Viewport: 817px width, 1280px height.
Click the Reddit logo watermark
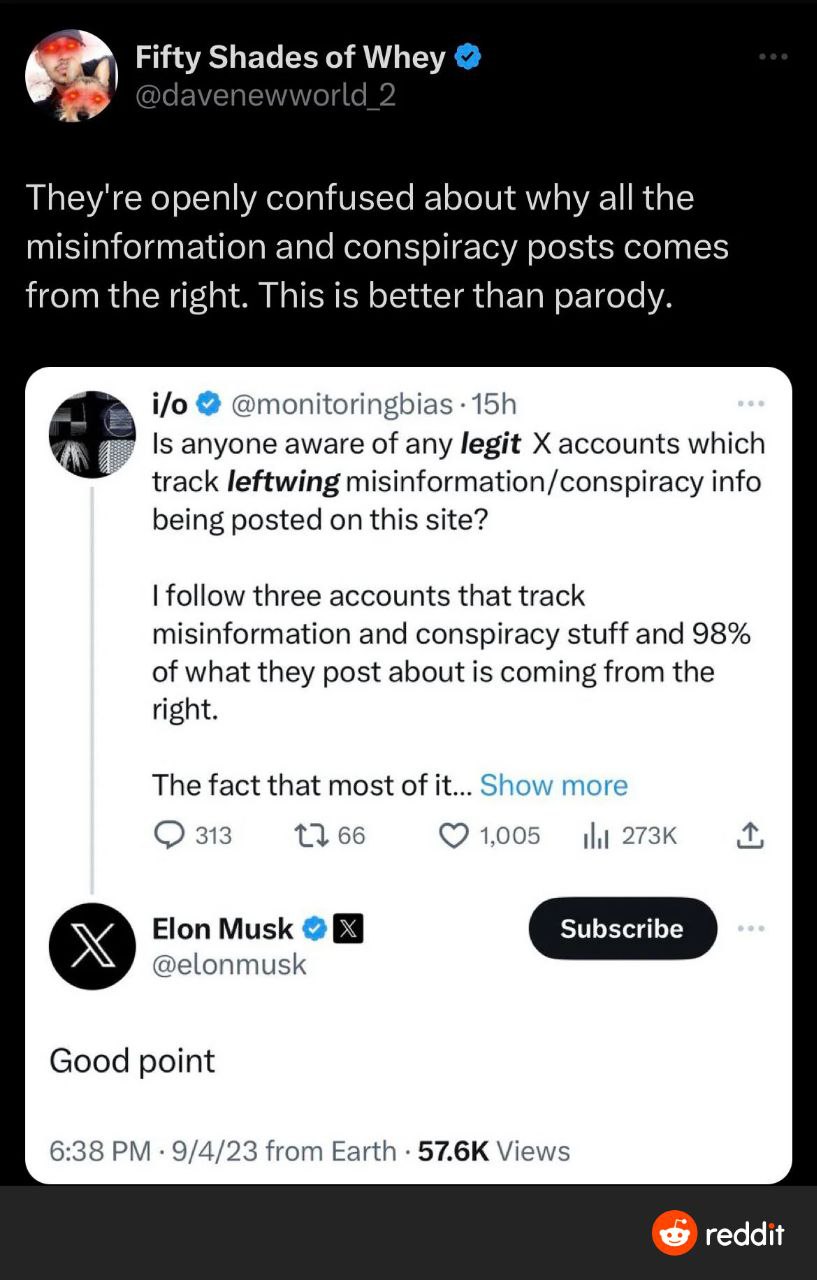[718, 1234]
